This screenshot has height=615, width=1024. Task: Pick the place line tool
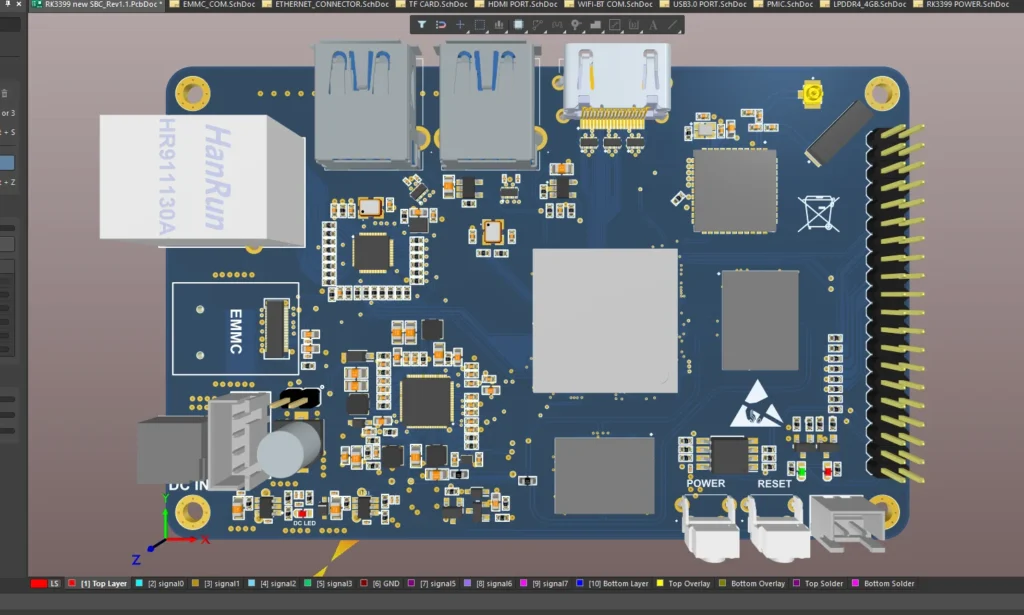coord(672,24)
